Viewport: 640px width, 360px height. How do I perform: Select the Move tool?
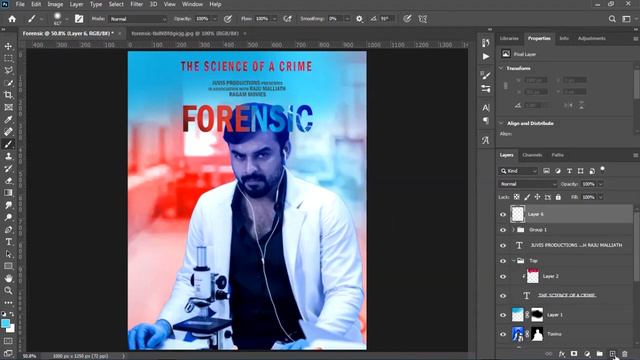8,46
